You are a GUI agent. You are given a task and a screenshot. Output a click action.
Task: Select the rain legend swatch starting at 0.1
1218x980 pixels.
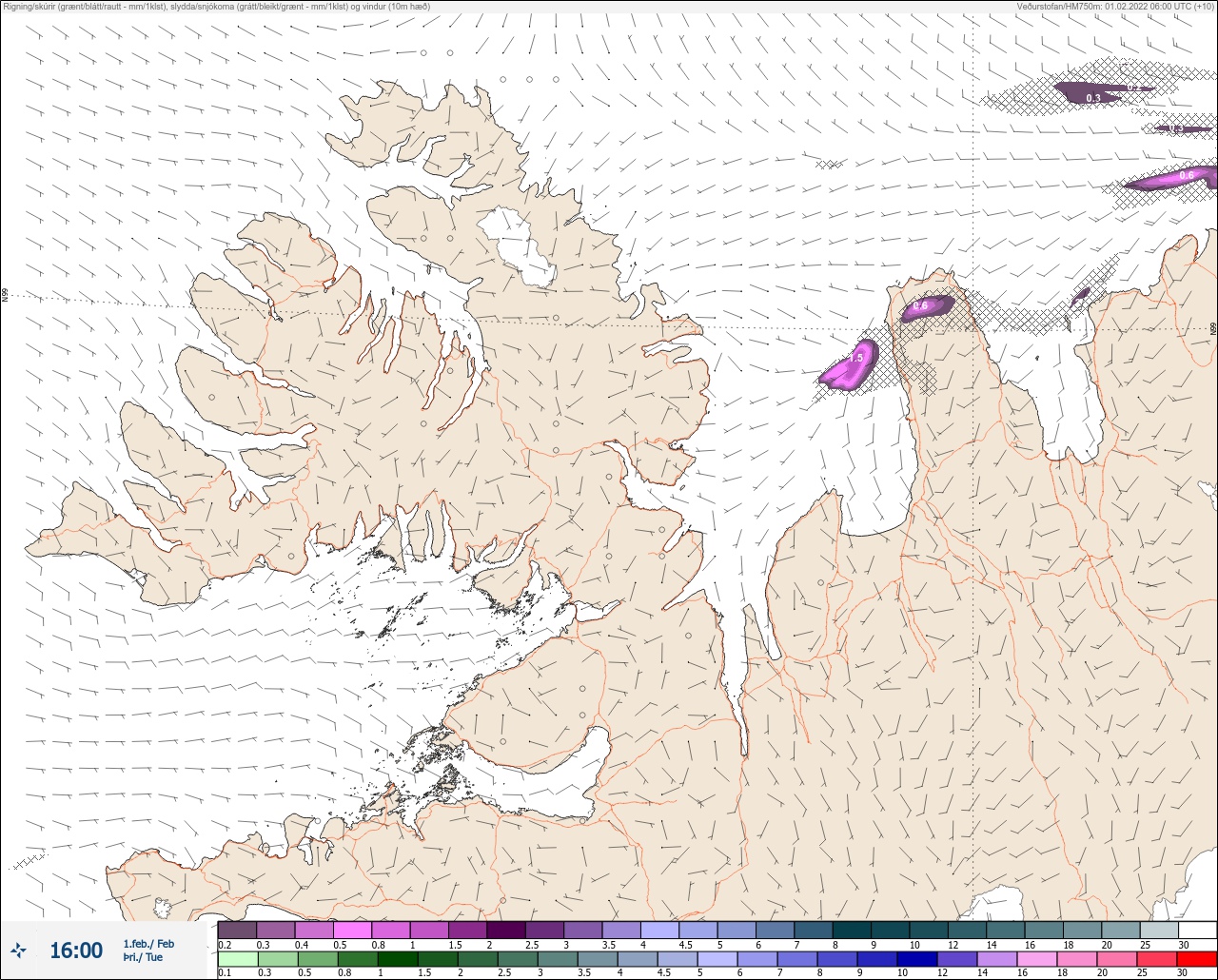(237, 959)
